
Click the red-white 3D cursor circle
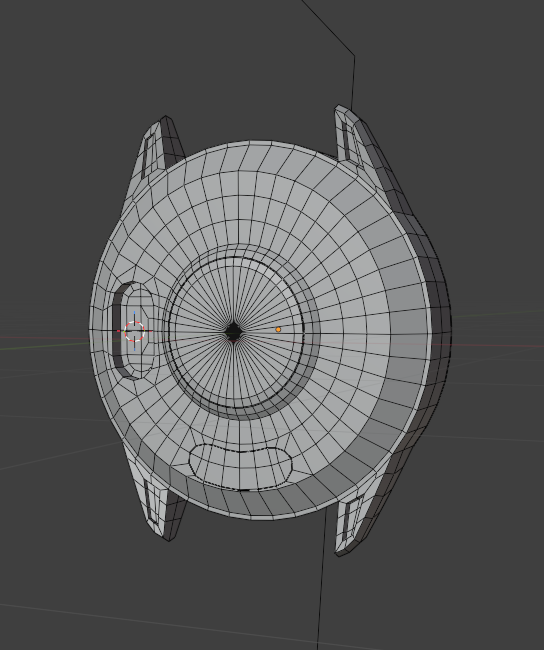[134, 331]
